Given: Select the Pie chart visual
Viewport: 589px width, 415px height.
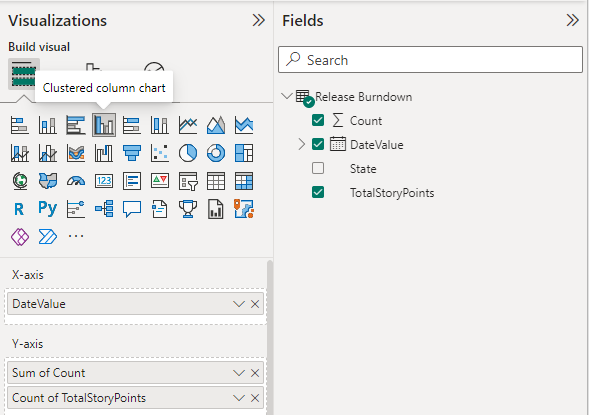Looking at the screenshot, I should click(188, 153).
